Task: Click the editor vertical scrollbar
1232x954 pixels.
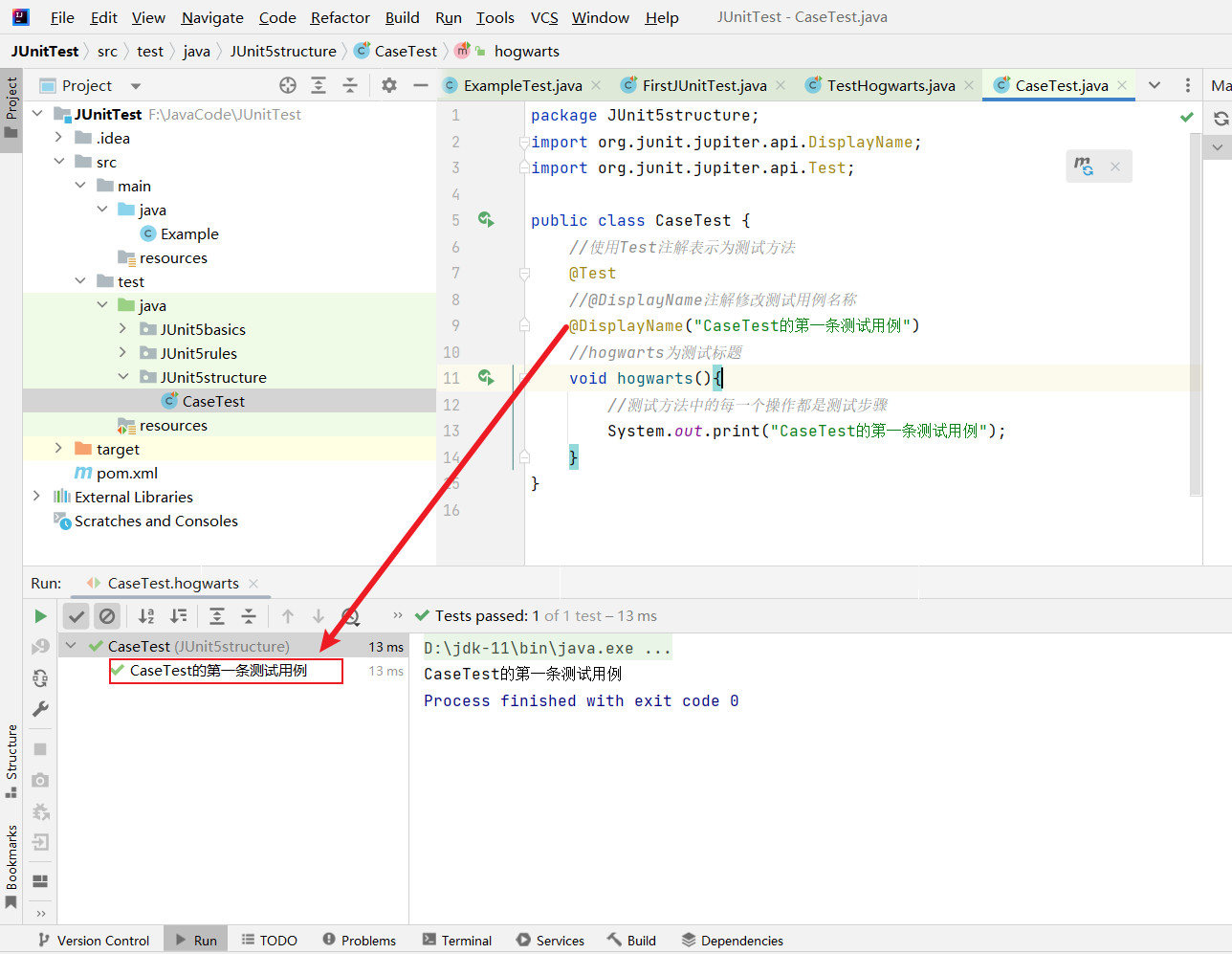Action: (x=1195, y=316)
